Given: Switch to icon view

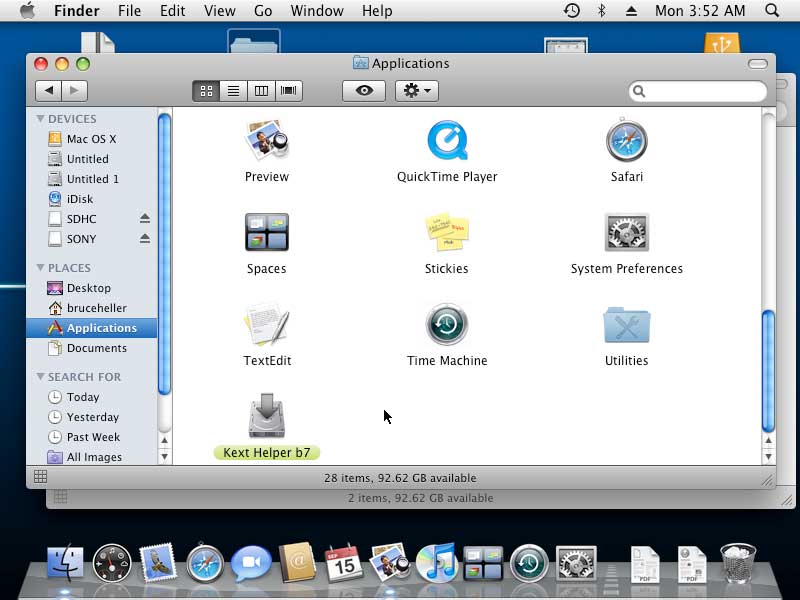Looking at the screenshot, I should pyautogui.click(x=206, y=91).
